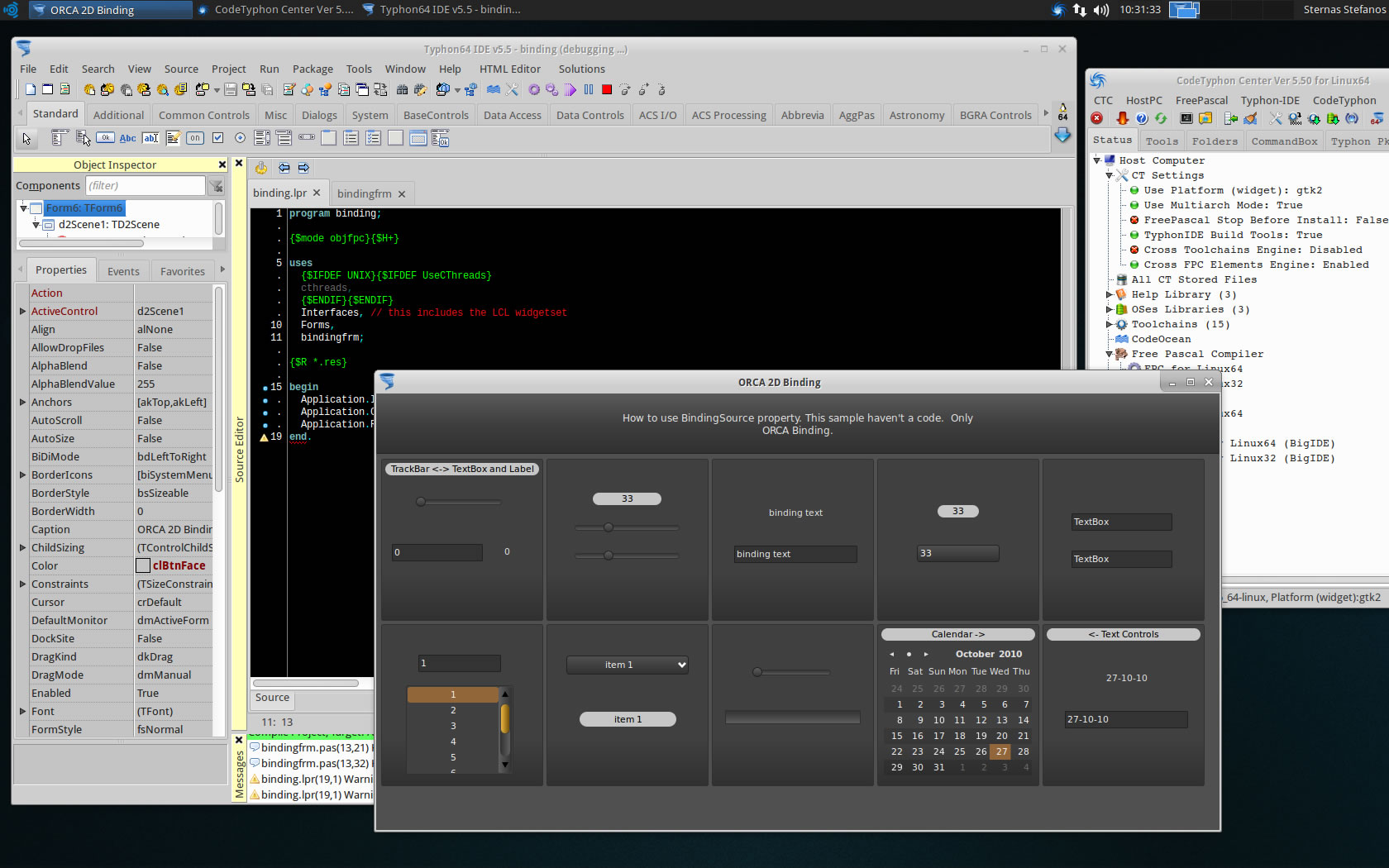
Task: Click the trackbar above the progress bar
Action: (790, 672)
